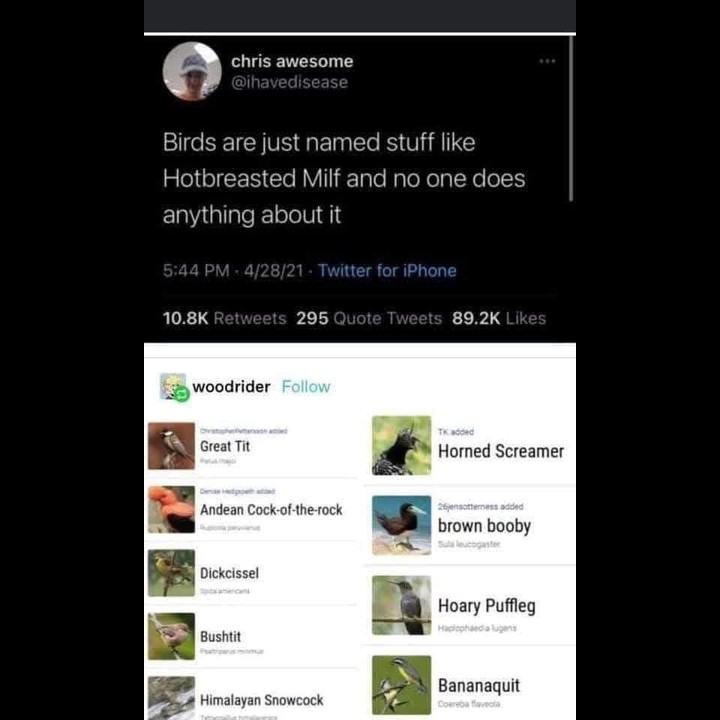Open the @ihavedisease handle

click(290, 83)
